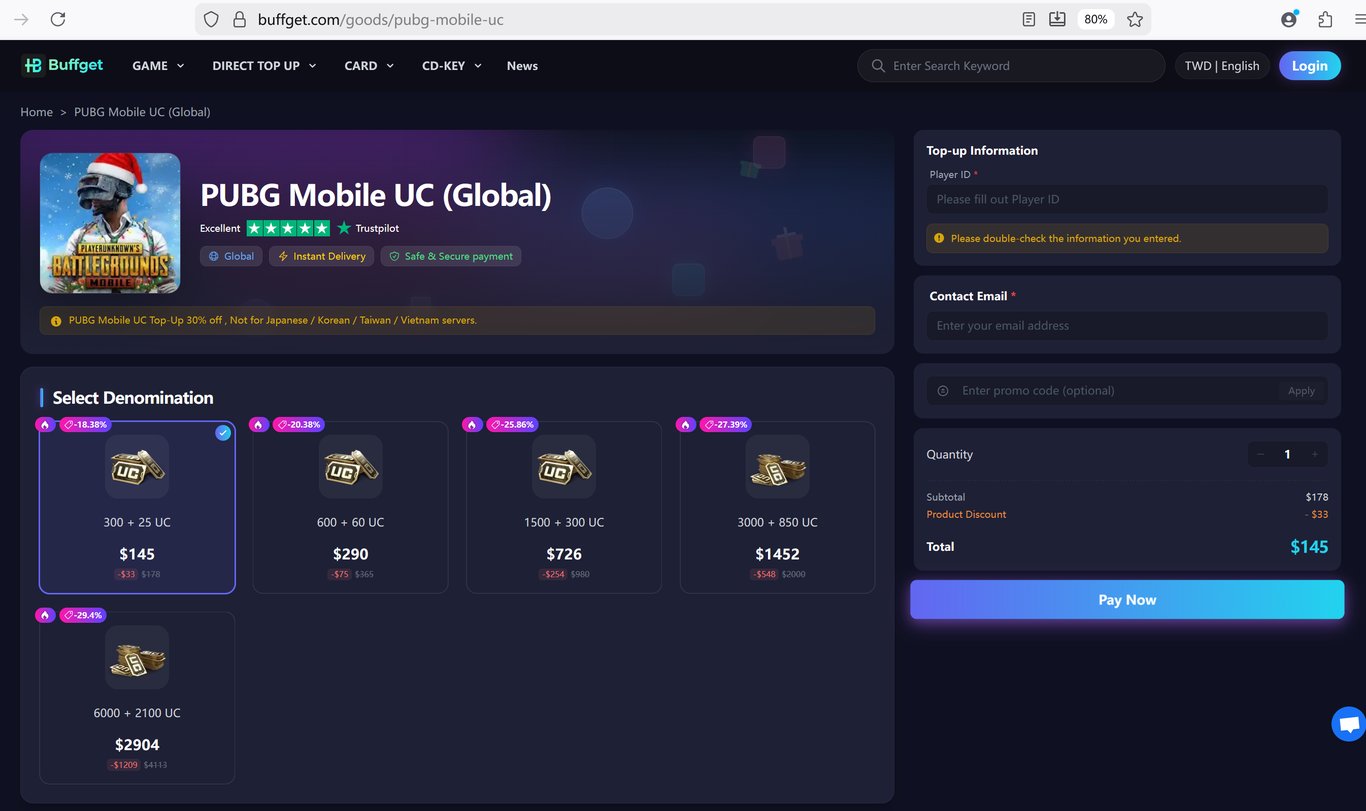
Task: Click the Total amount $145
Action: tap(1309, 547)
